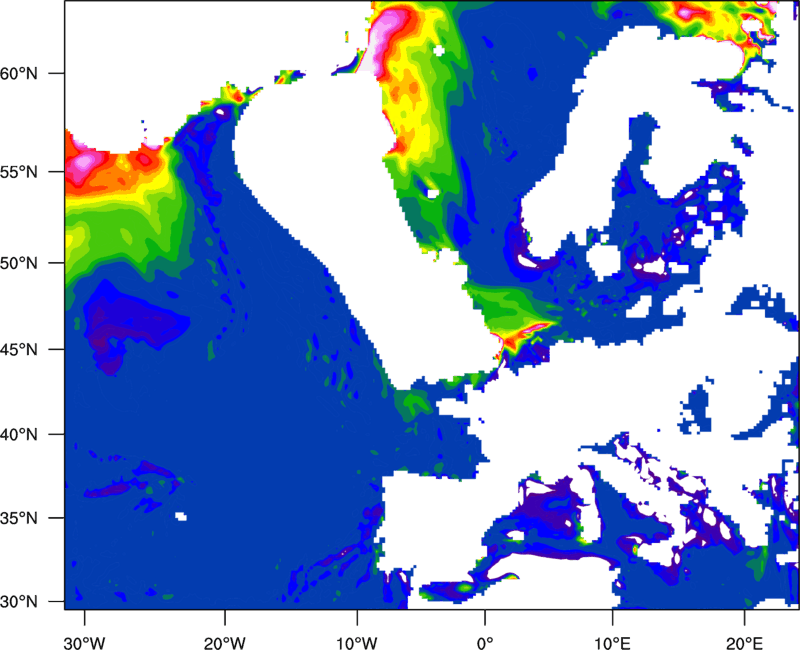Click the 40°N latitude label
800x650 pixels.
(19, 435)
